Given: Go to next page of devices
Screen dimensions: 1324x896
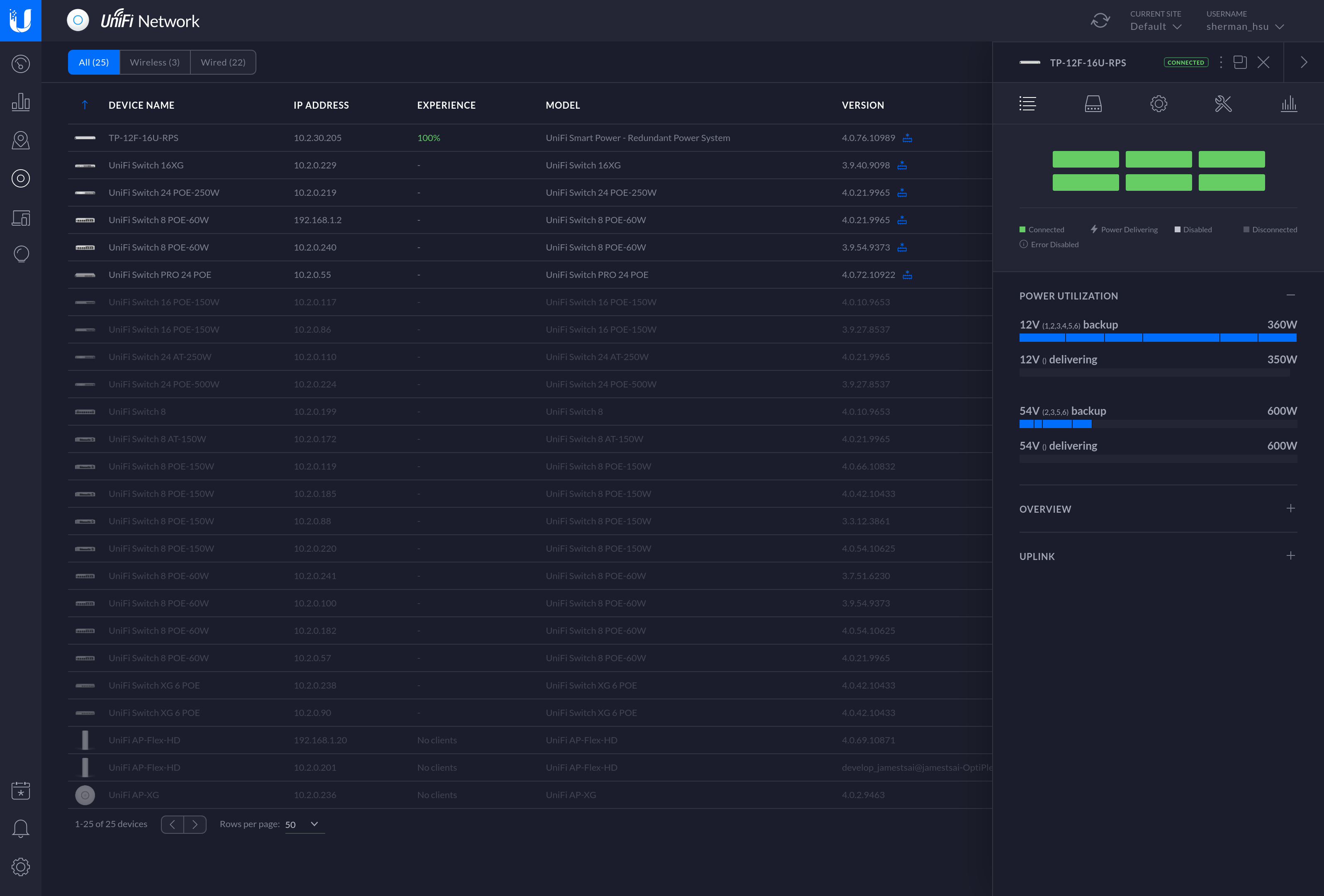Looking at the screenshot, I should [195, 824].
